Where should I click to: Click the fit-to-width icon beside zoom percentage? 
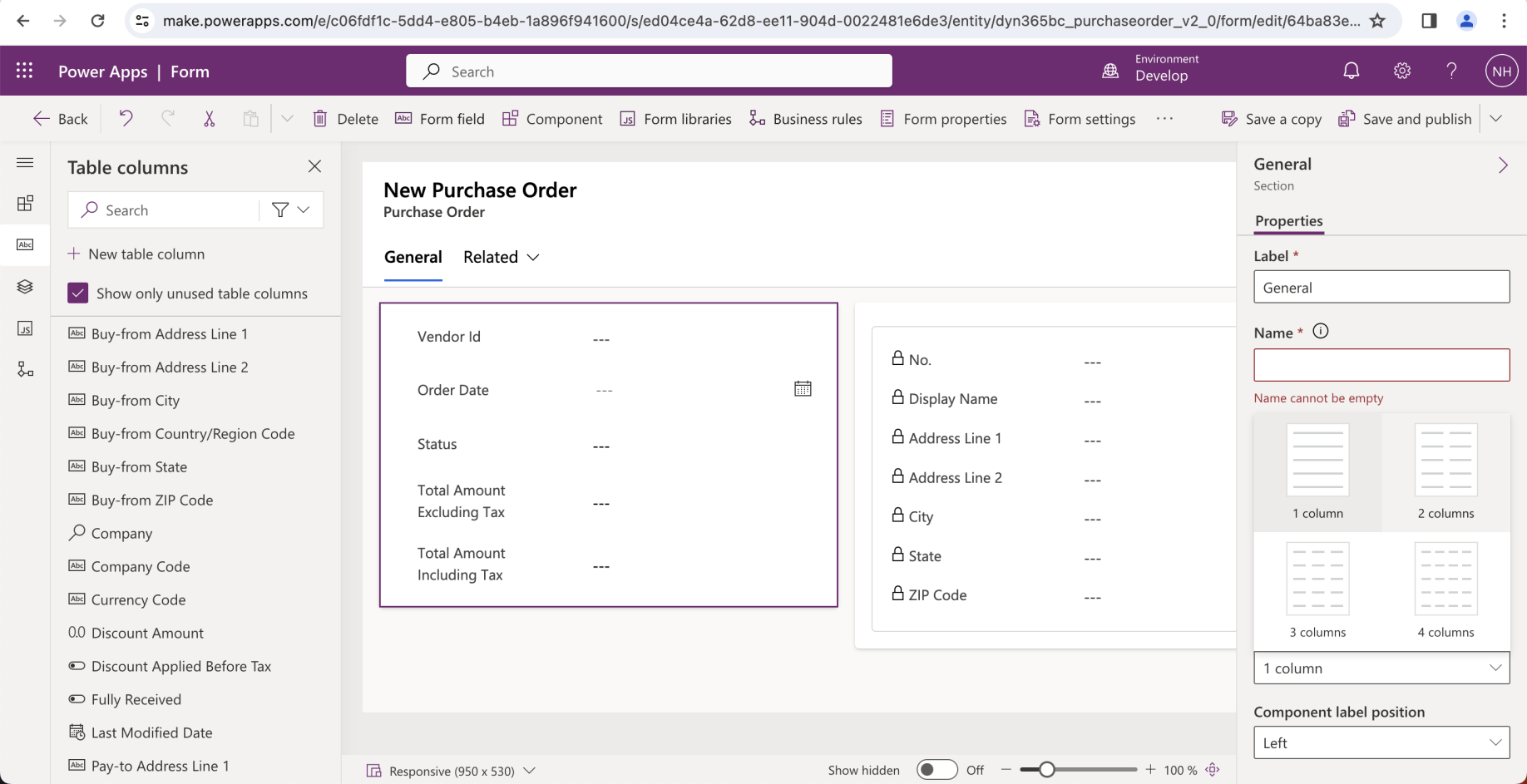tap(1213, 770)
